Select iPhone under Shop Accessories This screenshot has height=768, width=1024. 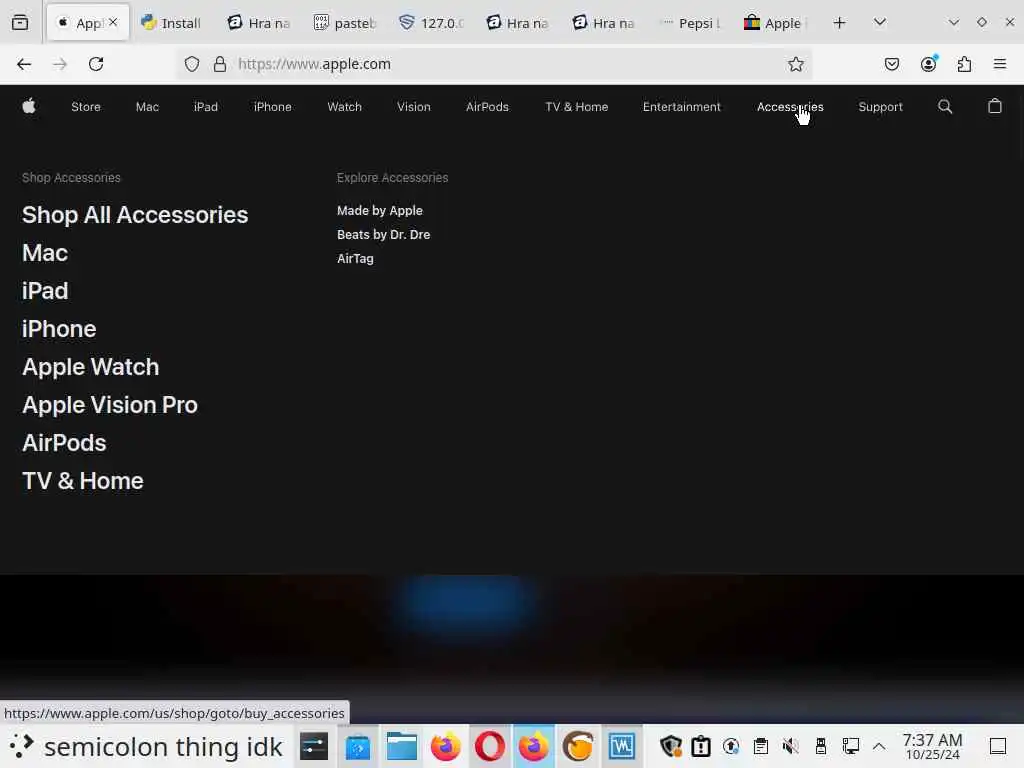(x=59, y=329)
